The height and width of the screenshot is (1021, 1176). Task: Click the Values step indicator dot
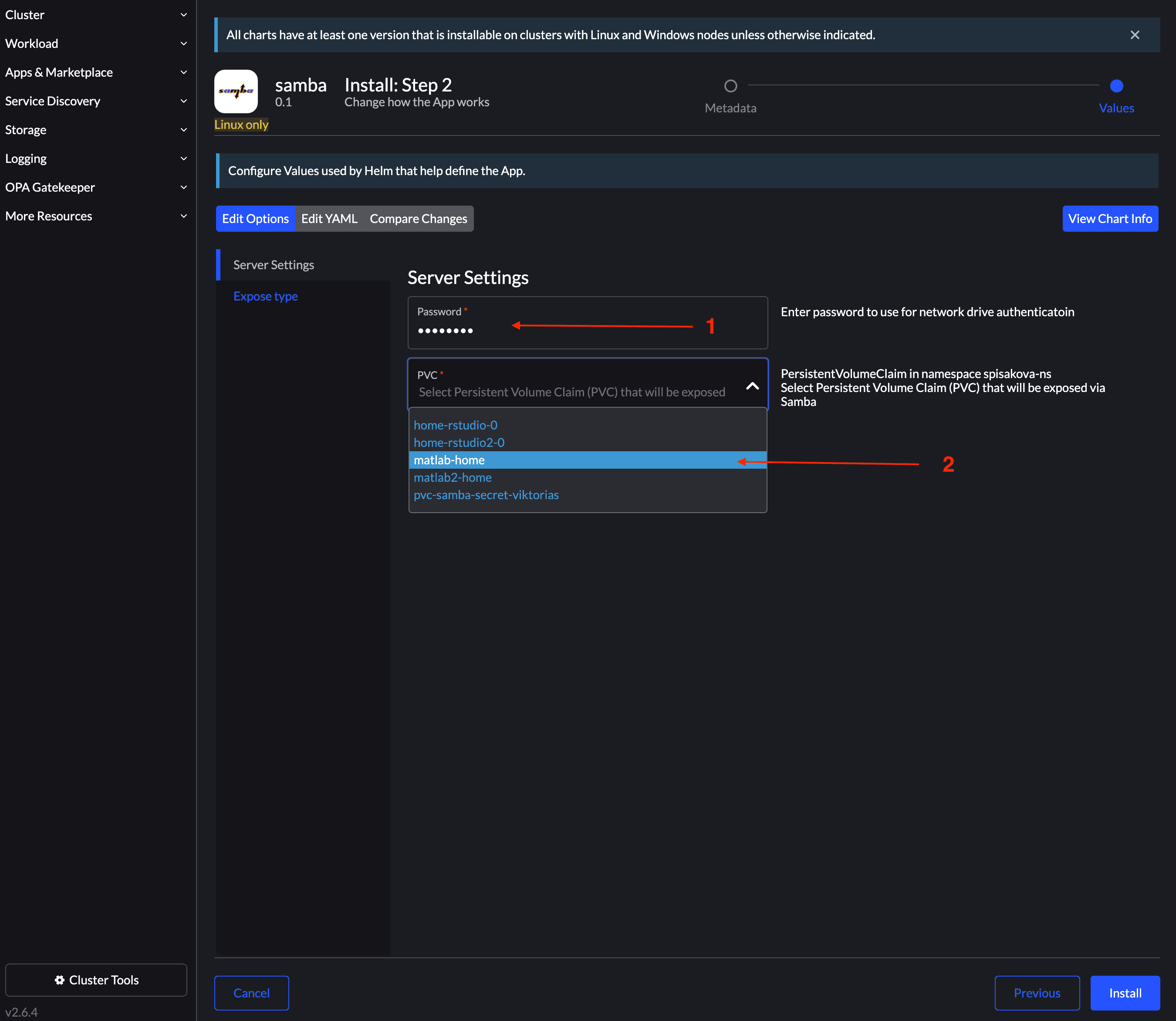(1115, 86)
